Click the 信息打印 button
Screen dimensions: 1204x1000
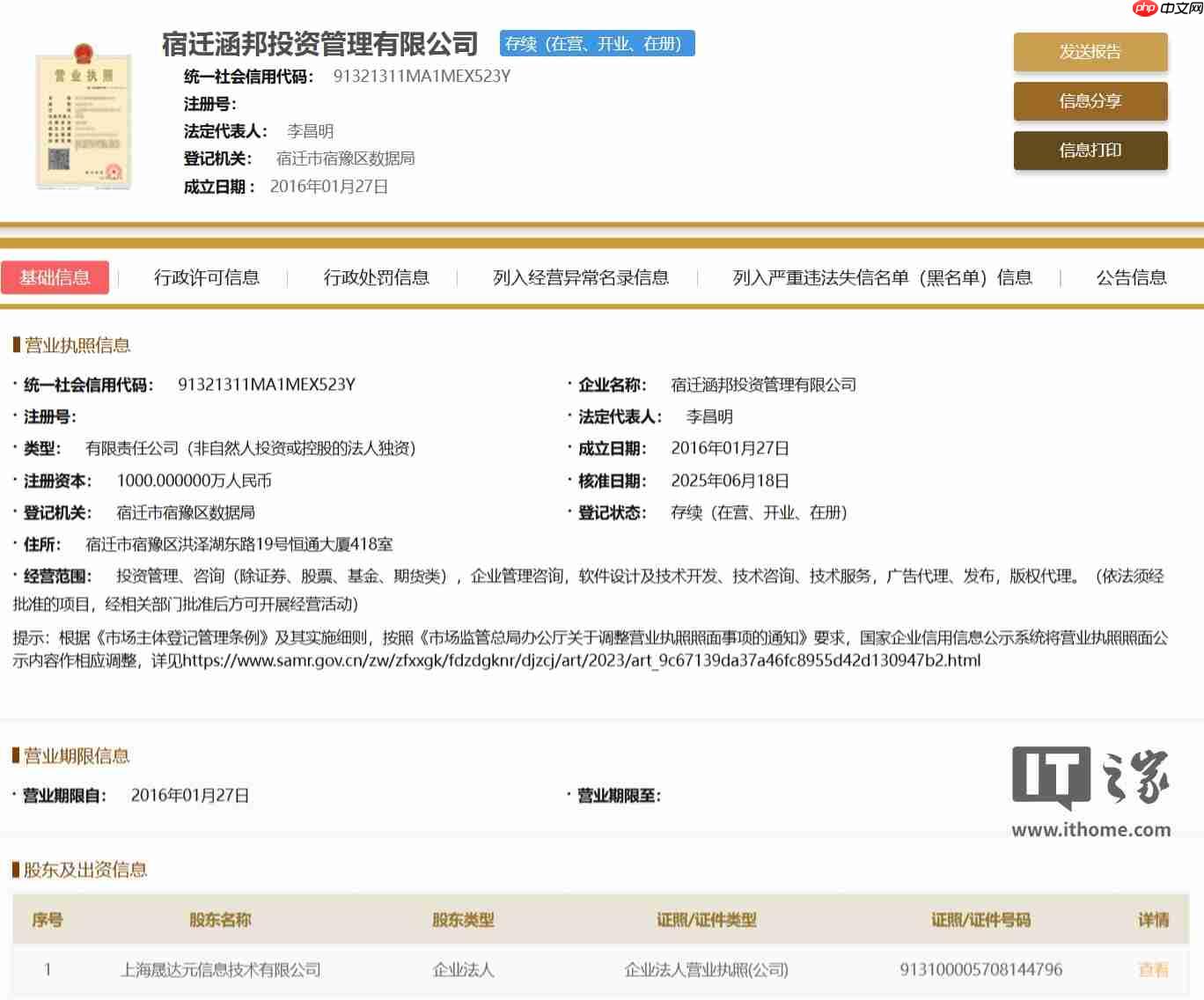1091,151
